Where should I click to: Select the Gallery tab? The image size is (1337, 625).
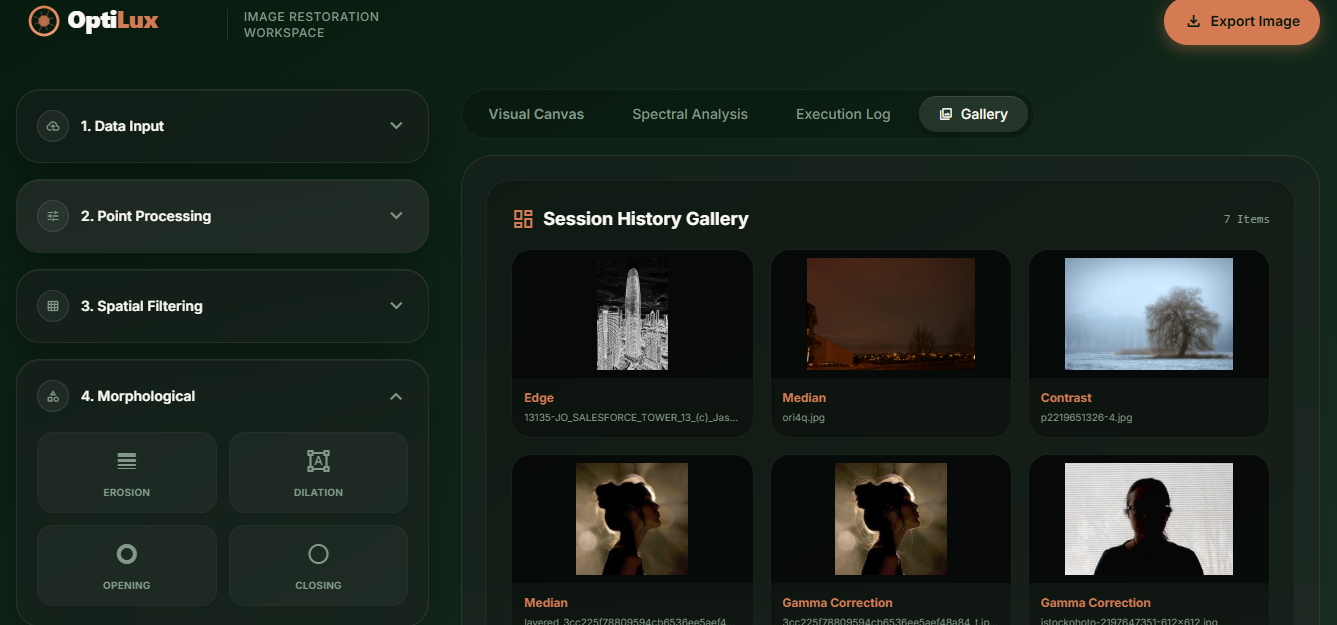(973, 114)
